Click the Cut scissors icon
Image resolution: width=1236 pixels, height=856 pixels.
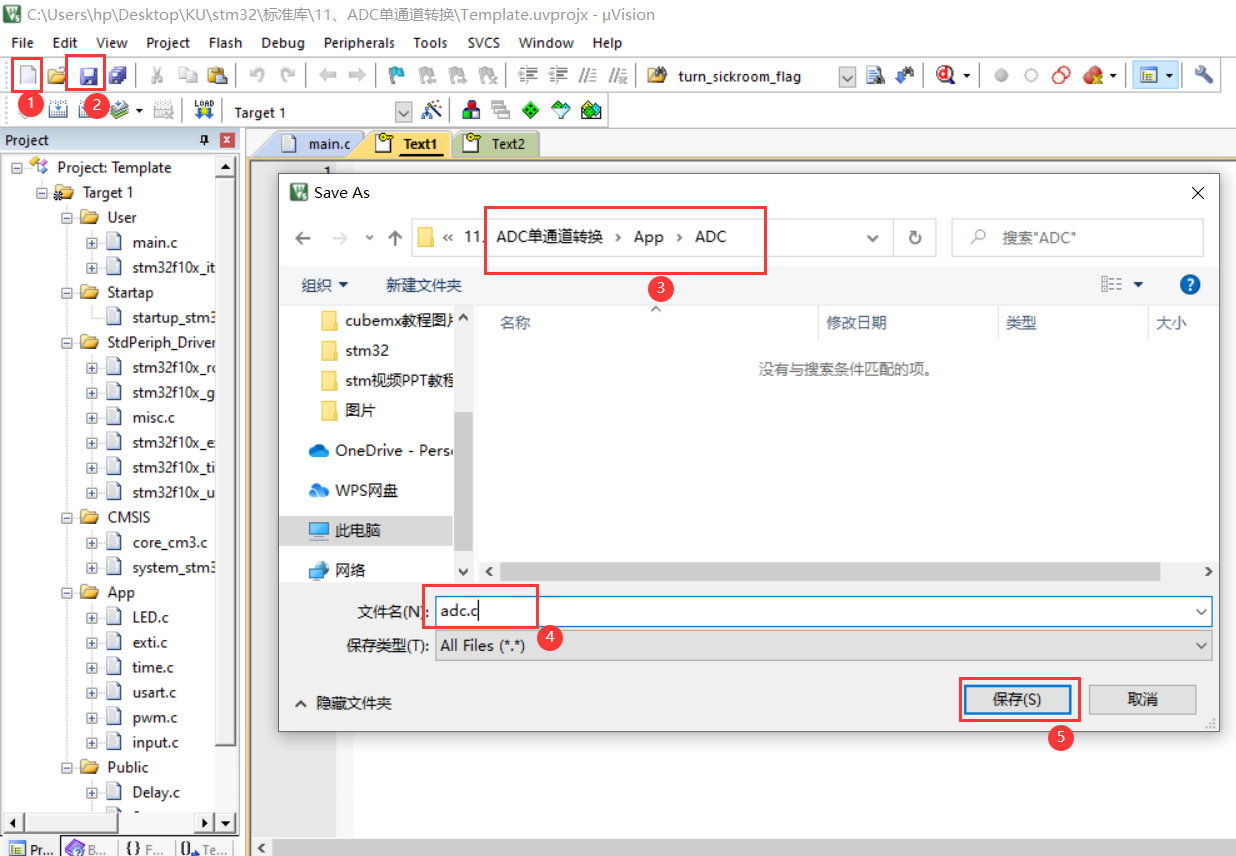(x=157, y=76)
